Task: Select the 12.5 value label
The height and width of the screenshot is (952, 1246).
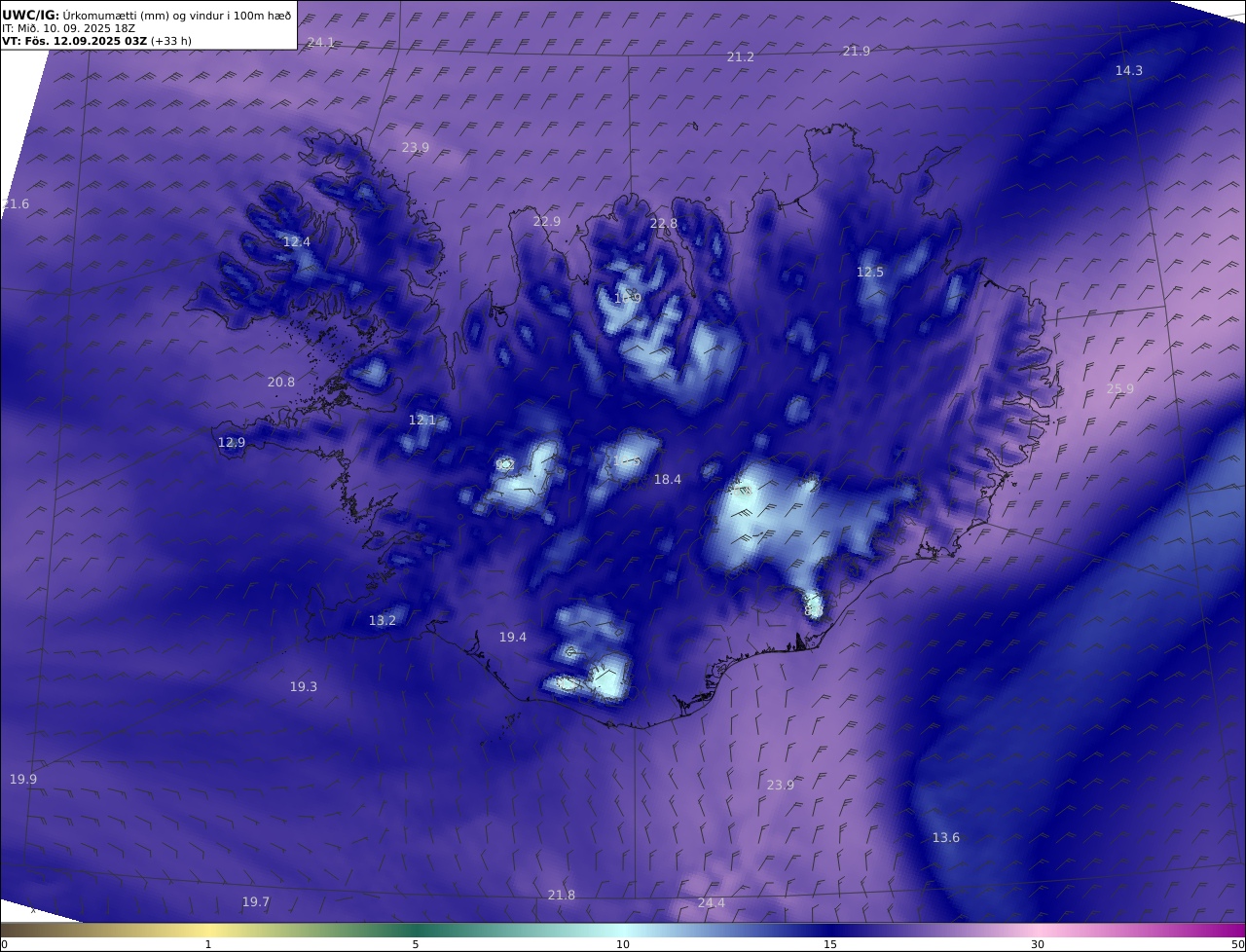Action: [870, 273]
